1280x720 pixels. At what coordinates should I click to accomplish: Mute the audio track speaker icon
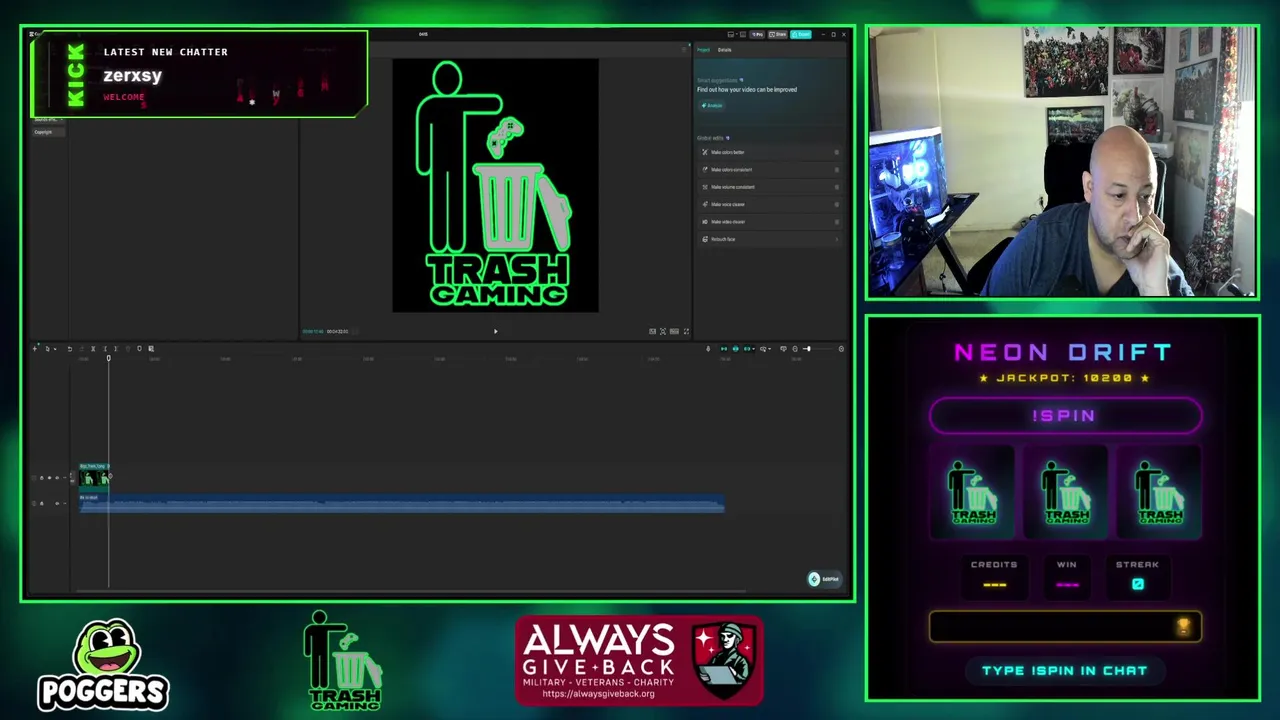point(57,503)
